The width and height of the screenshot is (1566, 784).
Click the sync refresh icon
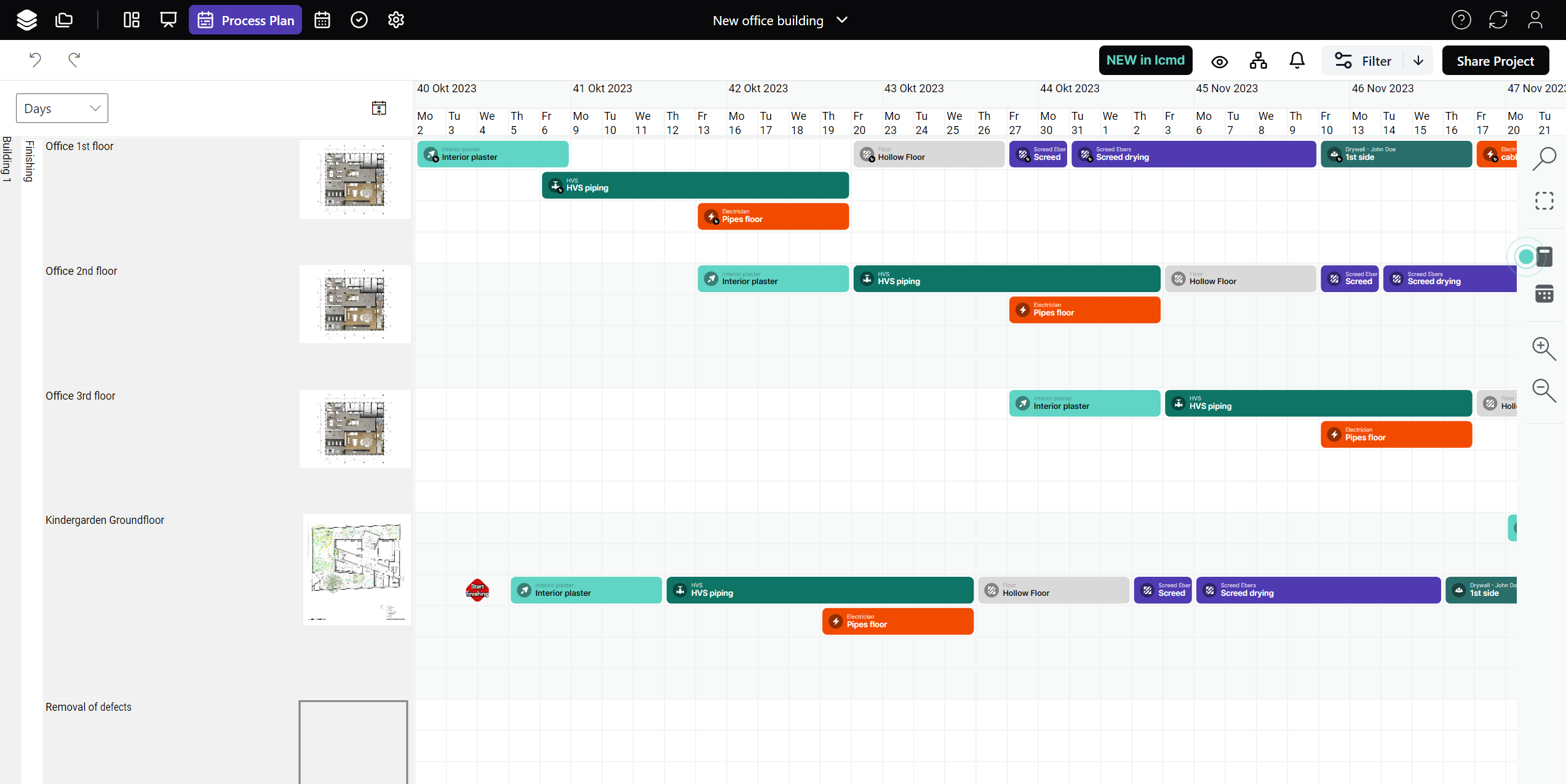click(1498, 20)
